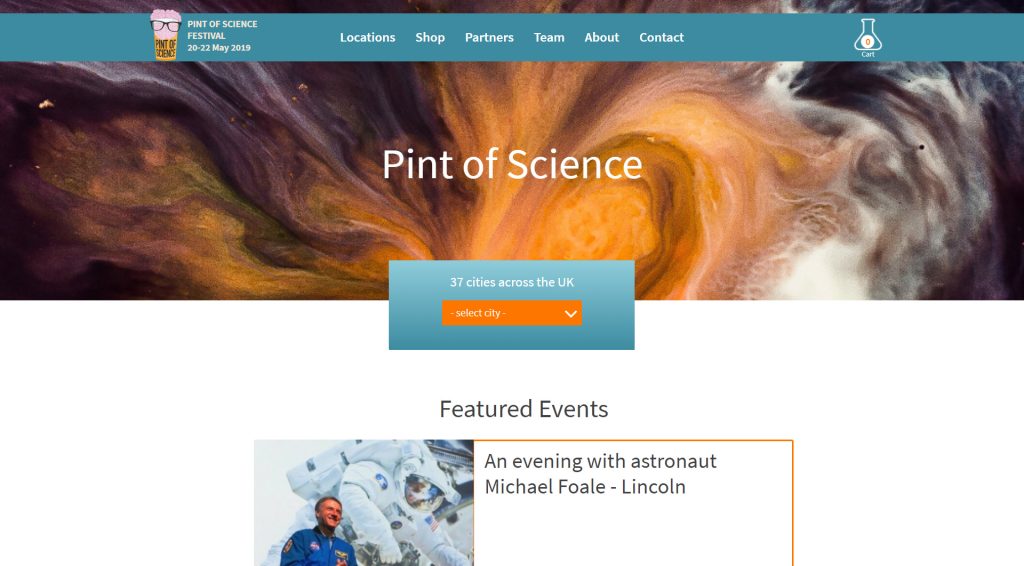Image resolution: width=1024 pixels, height=566 pixels.
Task: Click the astronaut spacewalk event thumbnail image
Action: pos(364,503)
